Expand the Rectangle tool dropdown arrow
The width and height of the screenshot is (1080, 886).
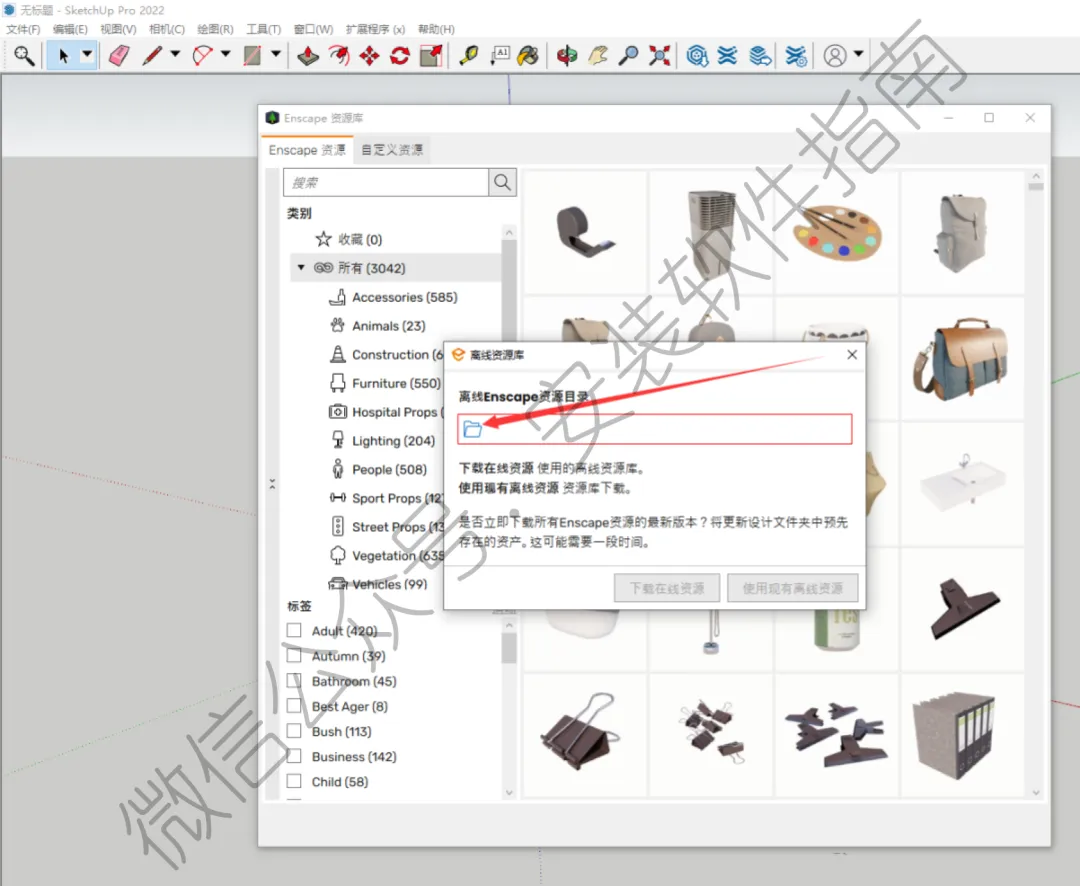(276, 54)
